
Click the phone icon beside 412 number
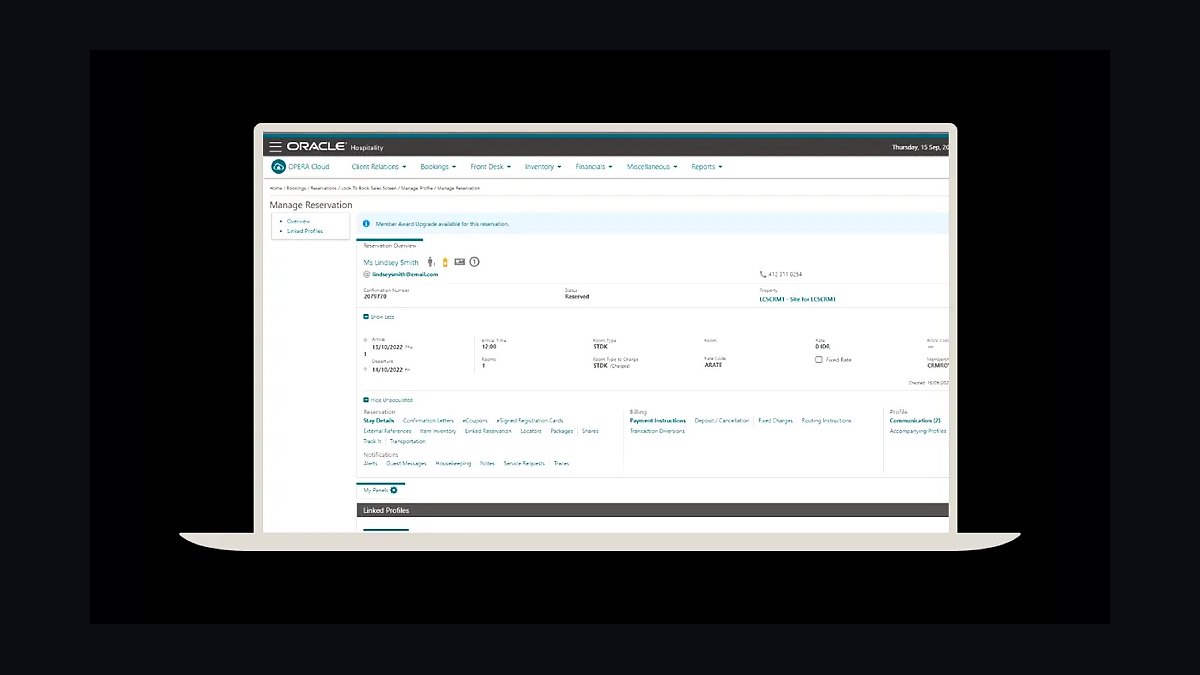[763, 274]
